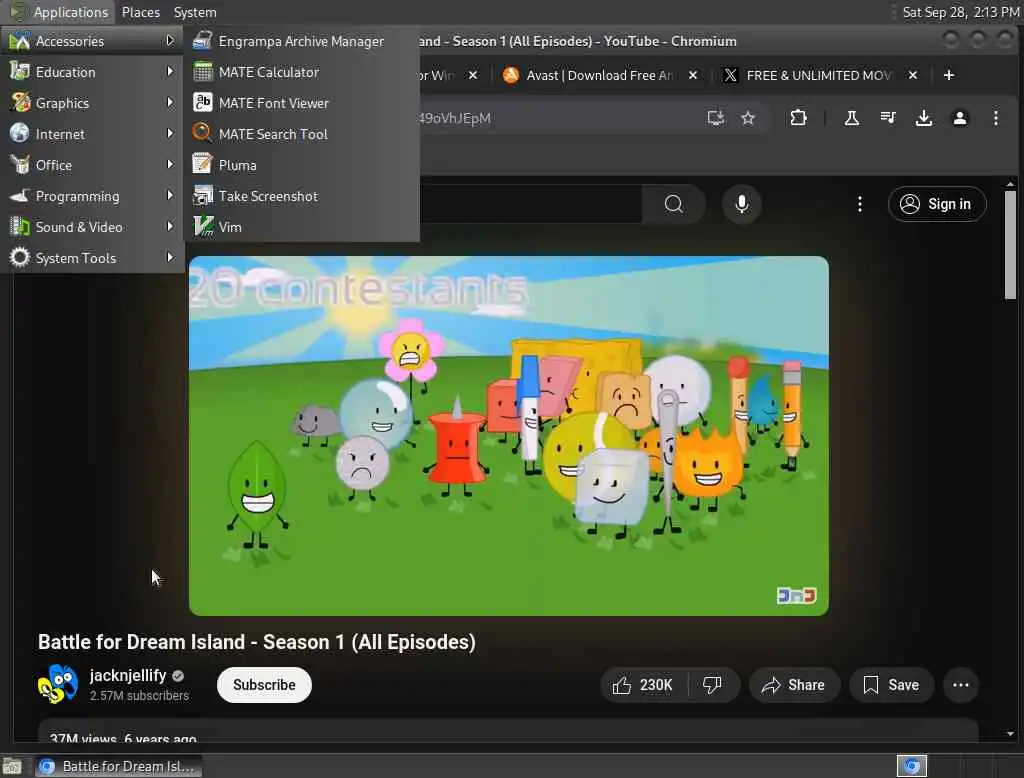Click the Graphics category icon
This screenshot has width=1024, height=778.
tap(20, 102)
